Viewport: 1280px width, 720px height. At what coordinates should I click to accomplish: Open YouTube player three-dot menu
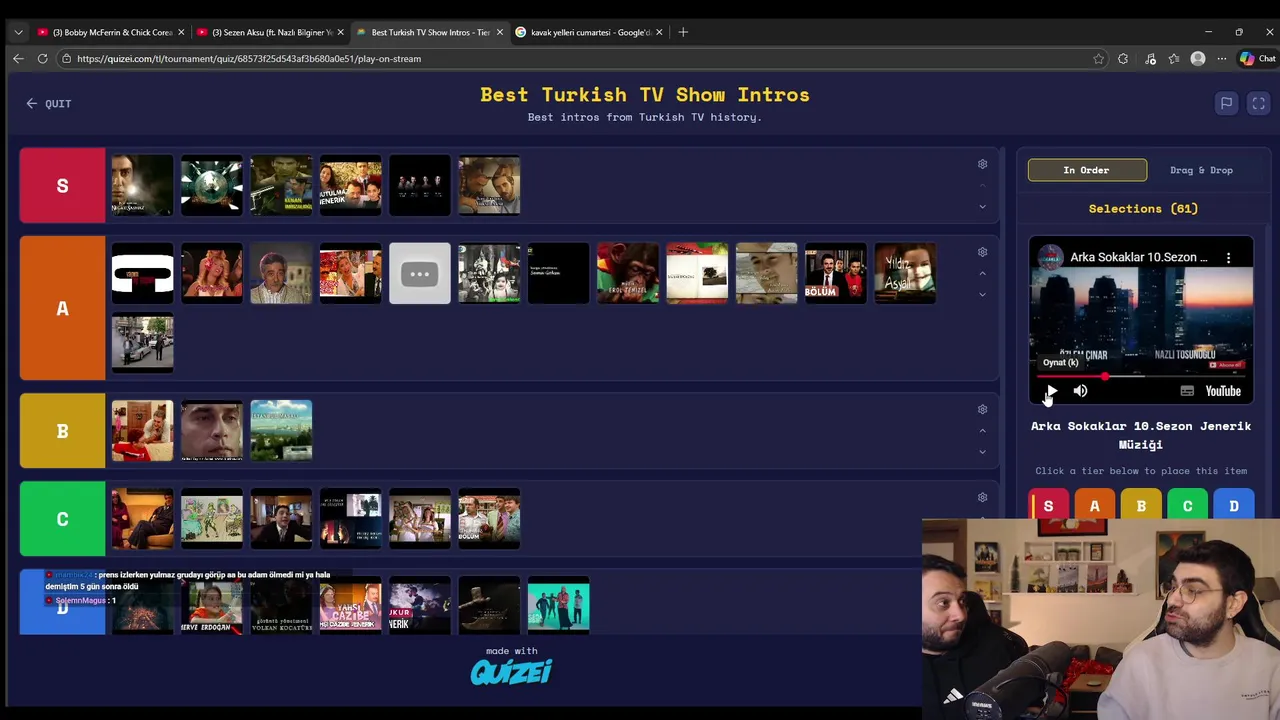click(1228, 258)
